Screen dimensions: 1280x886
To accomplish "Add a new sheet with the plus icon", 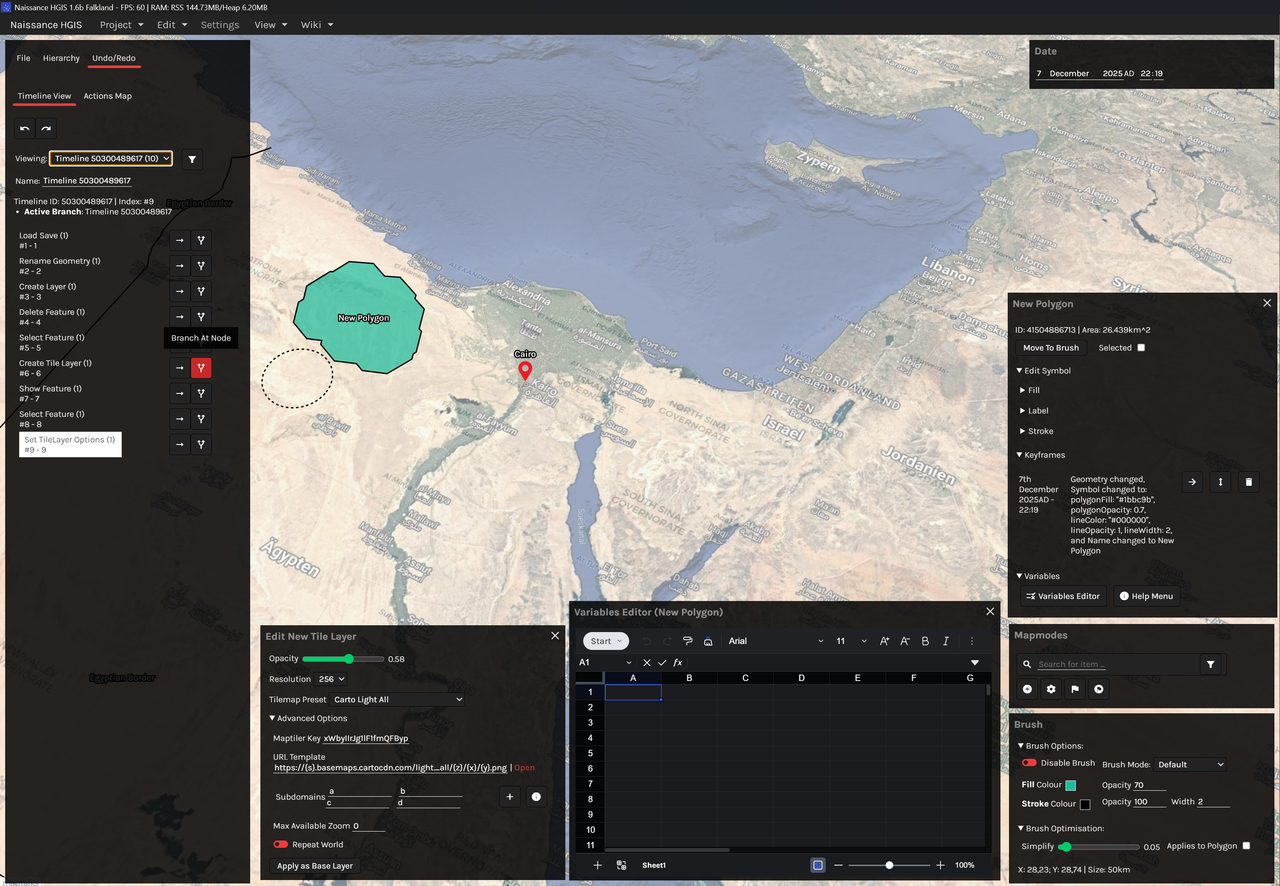I will tap(598, 865).
